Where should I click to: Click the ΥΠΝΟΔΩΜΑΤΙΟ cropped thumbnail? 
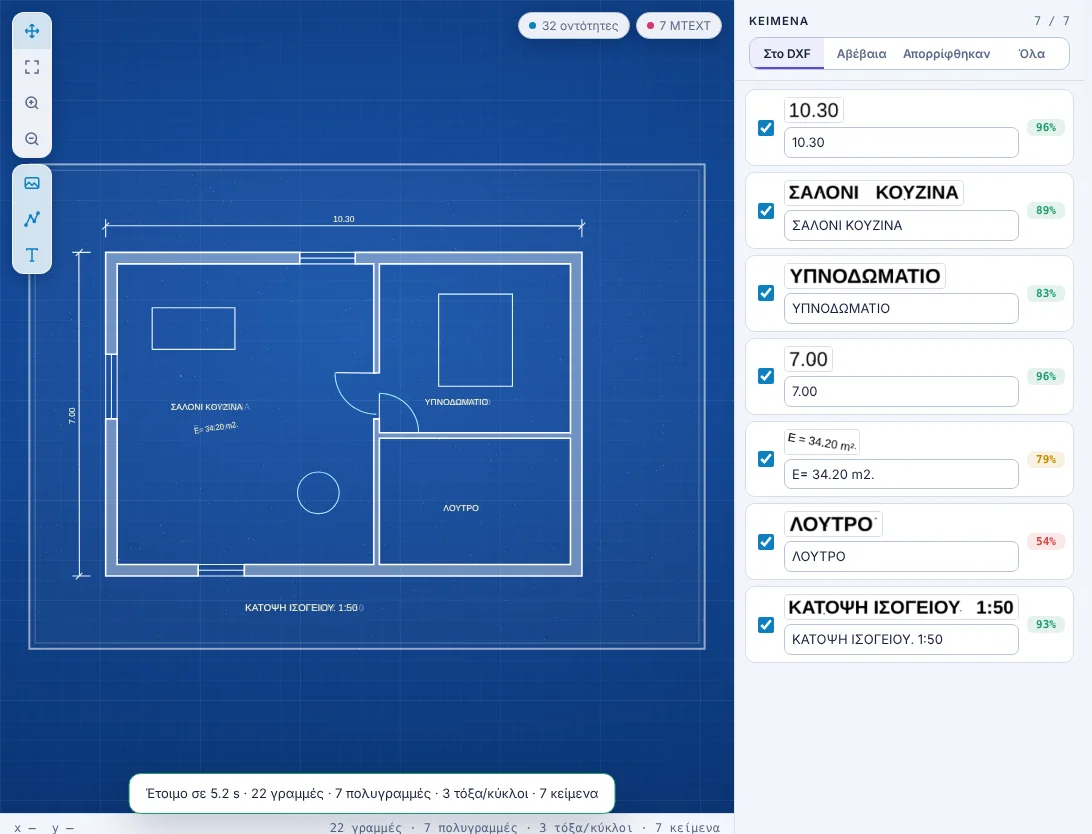(x=864, y=276)
